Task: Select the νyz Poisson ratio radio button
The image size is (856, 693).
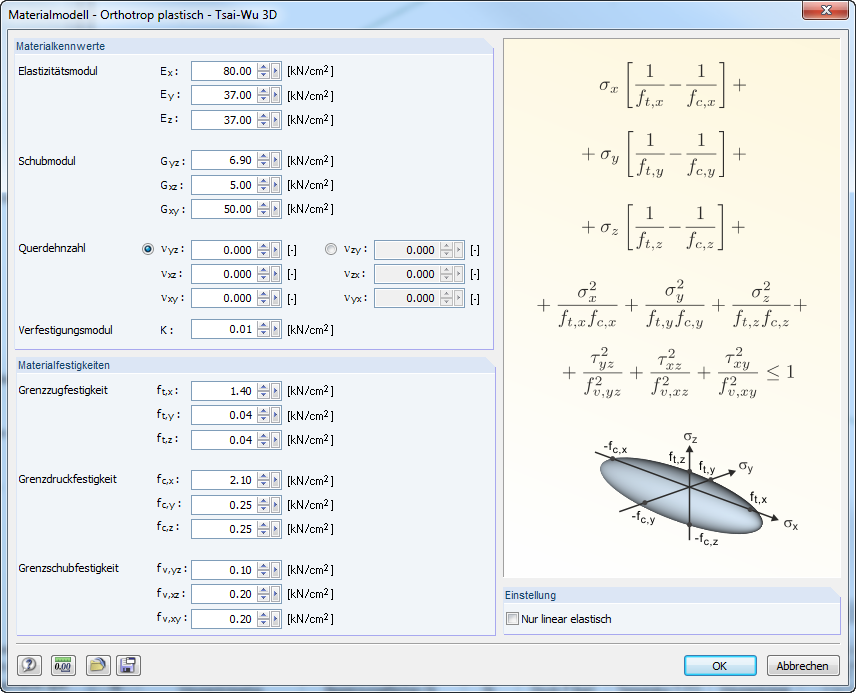Action: click(147, 249)
